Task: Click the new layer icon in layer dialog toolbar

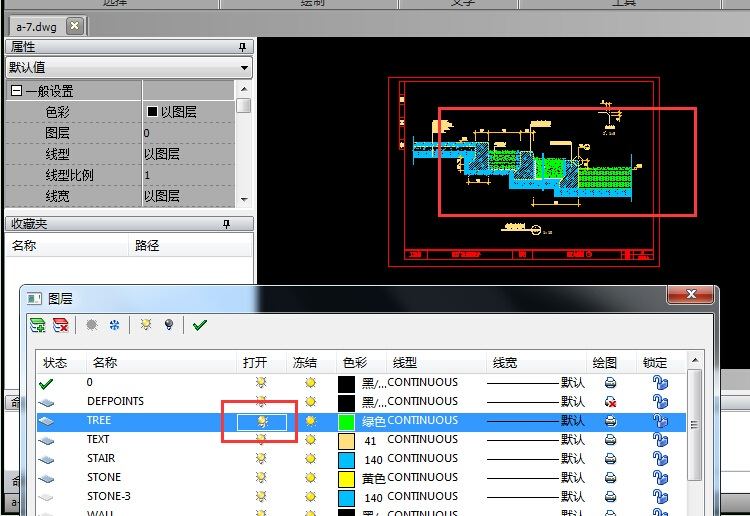Action: [x=37, y=325]
